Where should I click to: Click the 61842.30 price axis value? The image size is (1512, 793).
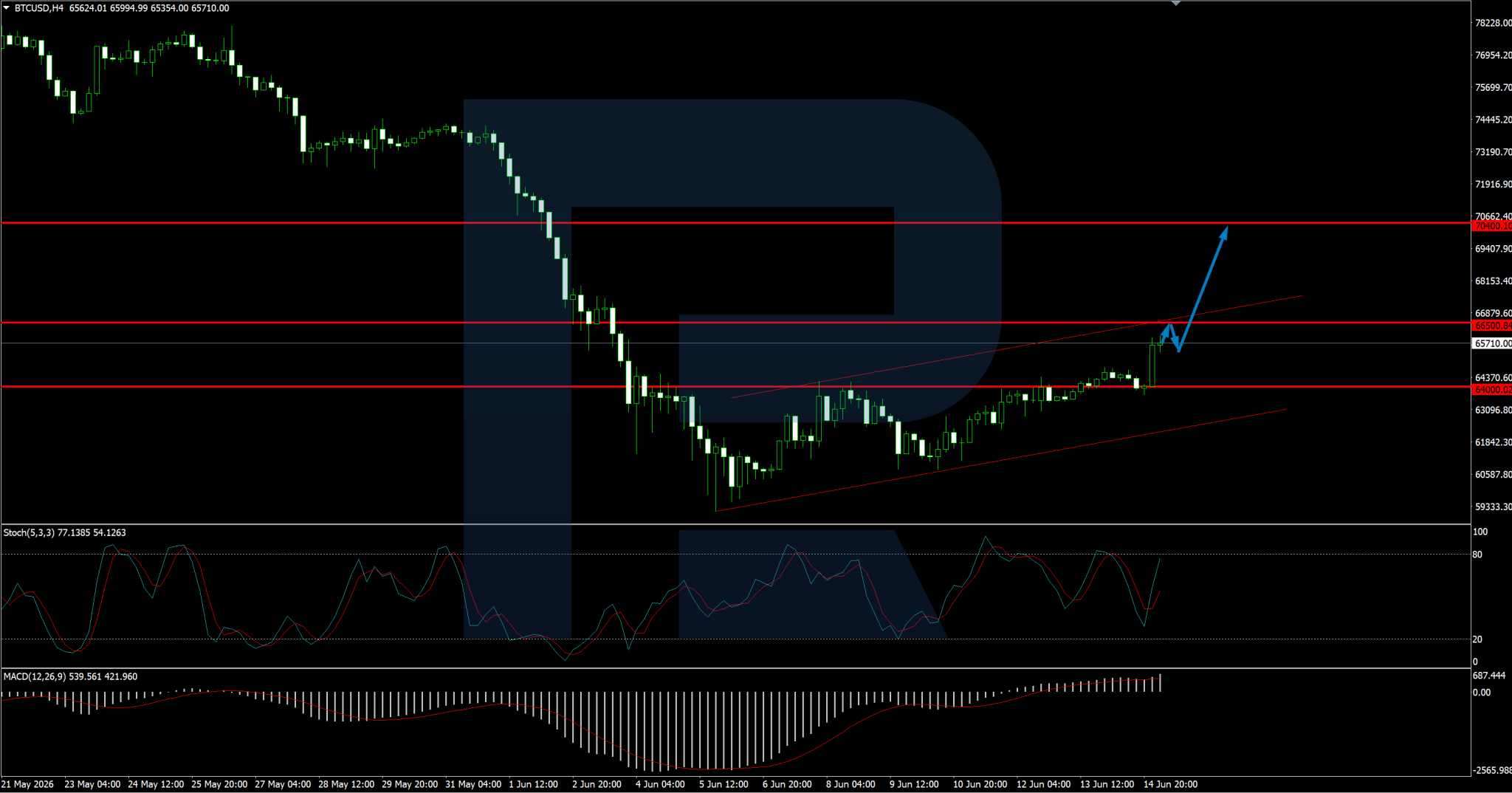(1493, 442)
